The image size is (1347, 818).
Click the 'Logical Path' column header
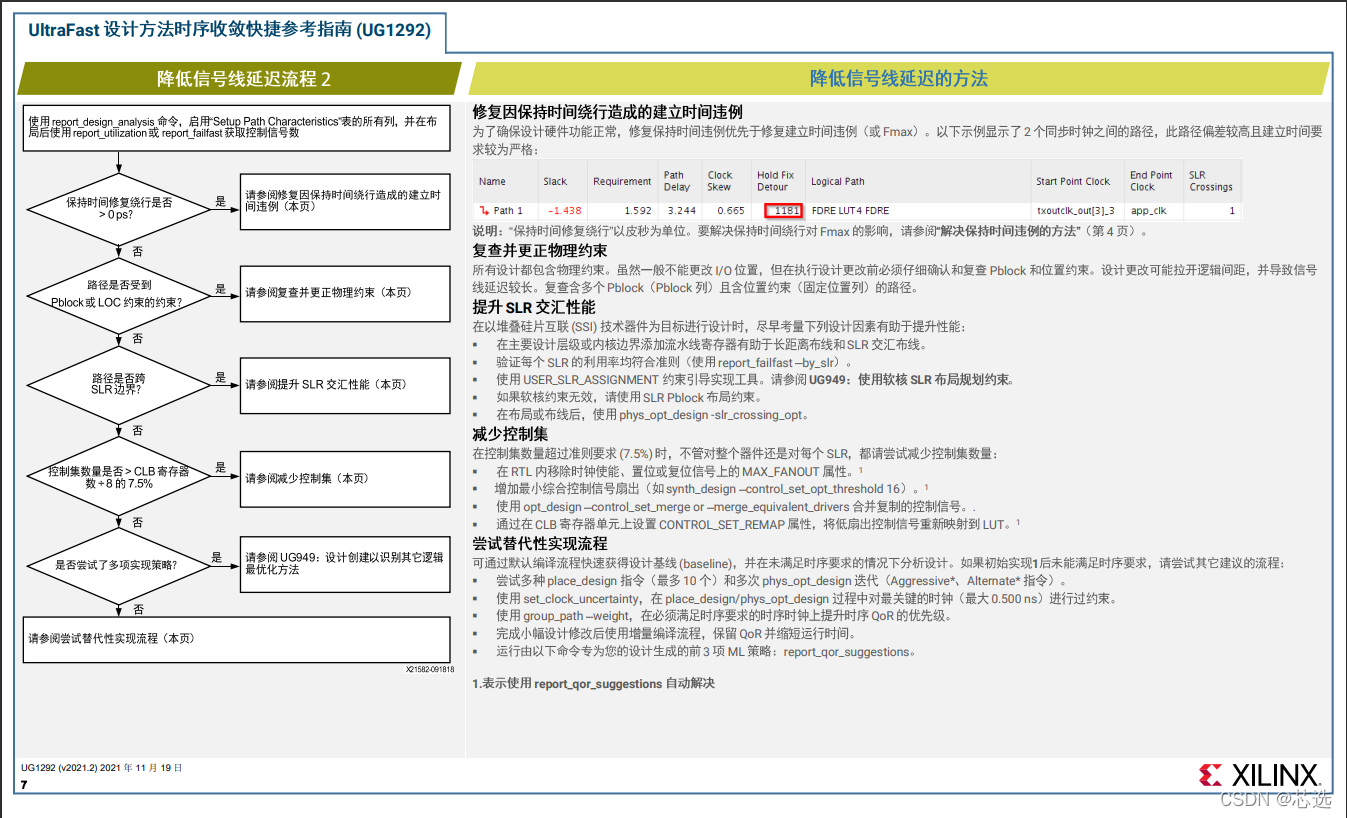click(x=838, y=182)
